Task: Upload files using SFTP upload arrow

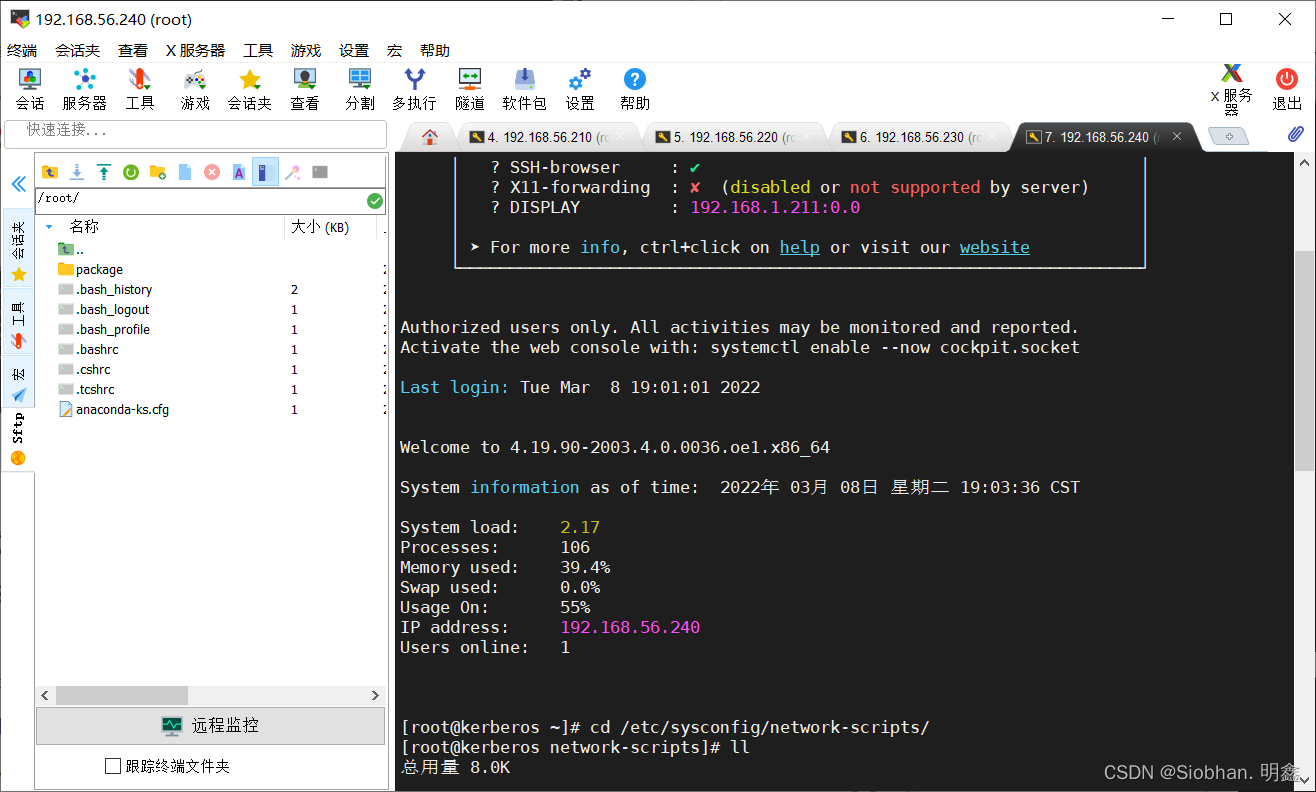Action: tap(104, 172)
